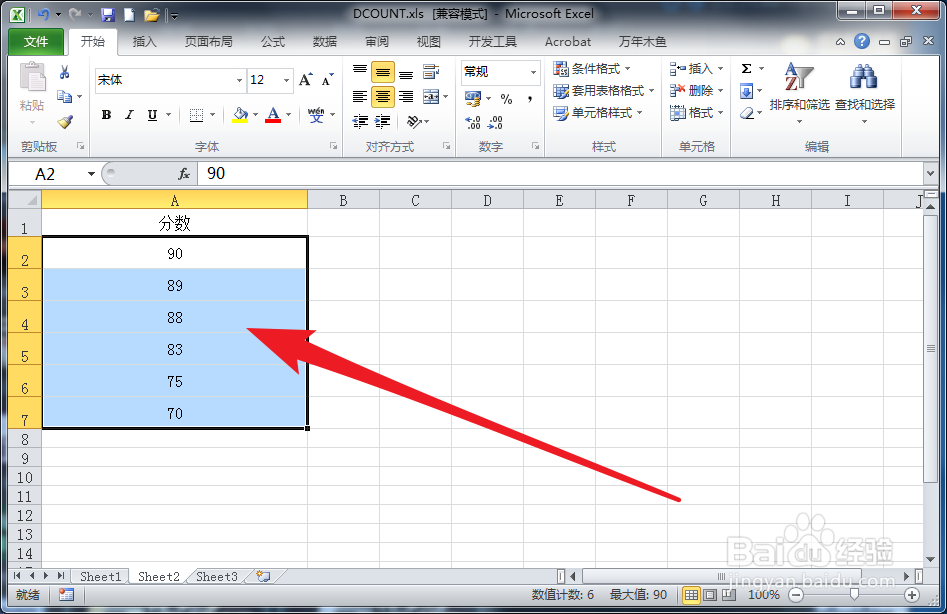947x614 pixels.
Task: Open the 常规 number format dropdown
Action: point(533,72)
